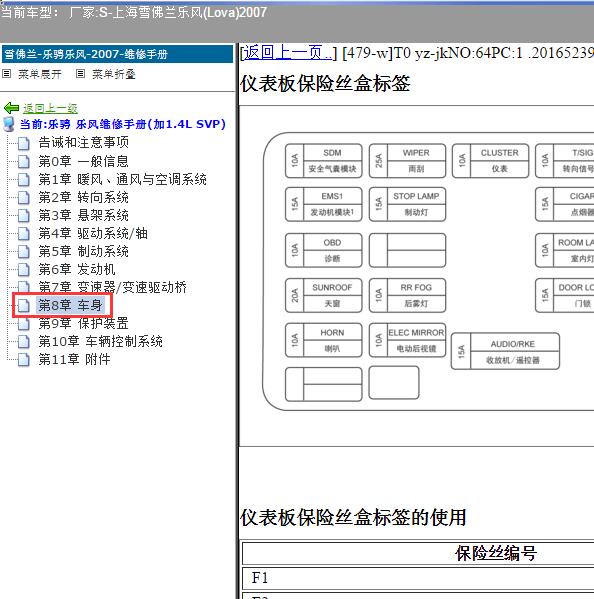This screenshot has height=599, width=594.
Task: Click the 雪佛兰-乐骋乐风-2007-维修手册 header
Action: tap(117, 54)
